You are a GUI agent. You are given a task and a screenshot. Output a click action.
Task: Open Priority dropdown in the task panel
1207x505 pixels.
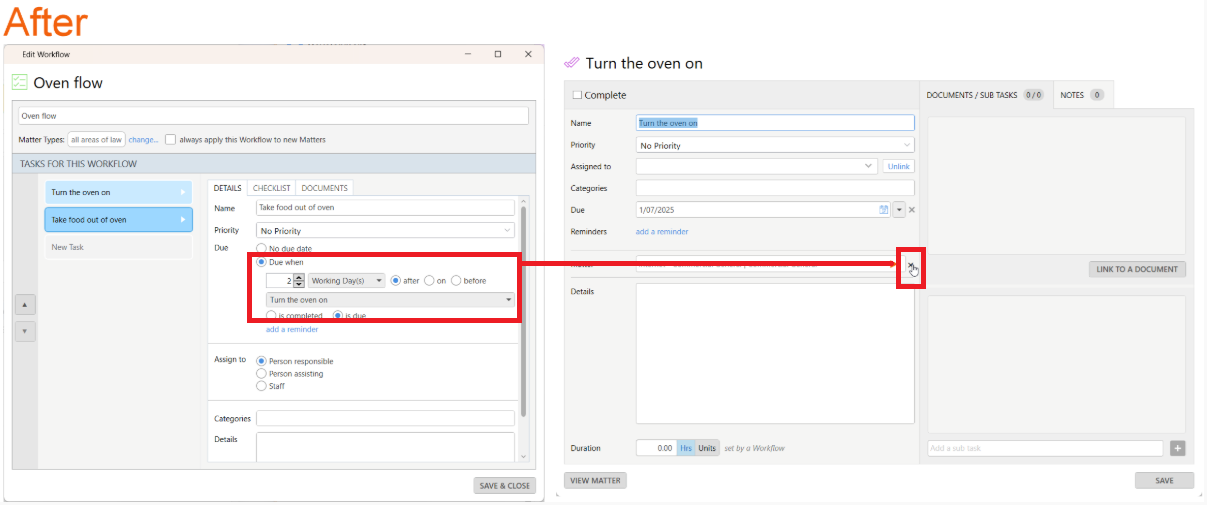(775, 145)
